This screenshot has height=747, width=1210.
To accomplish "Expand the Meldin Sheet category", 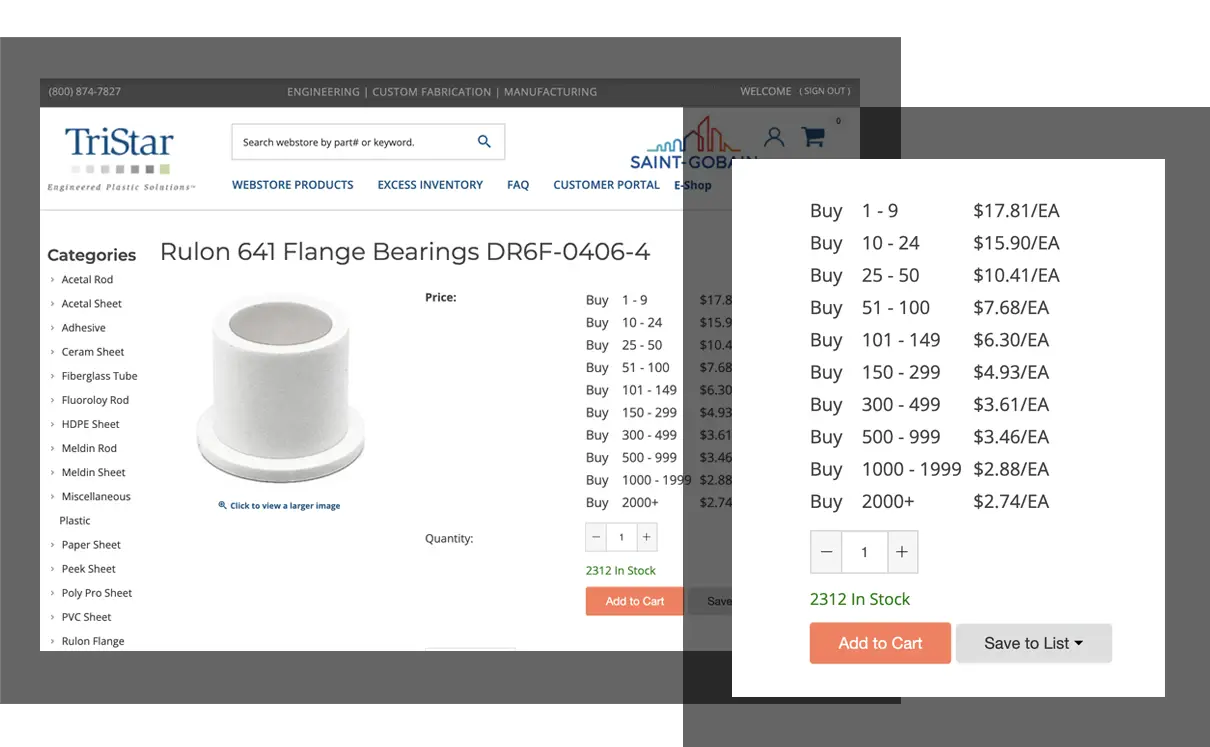I will [x=93, y=472].
